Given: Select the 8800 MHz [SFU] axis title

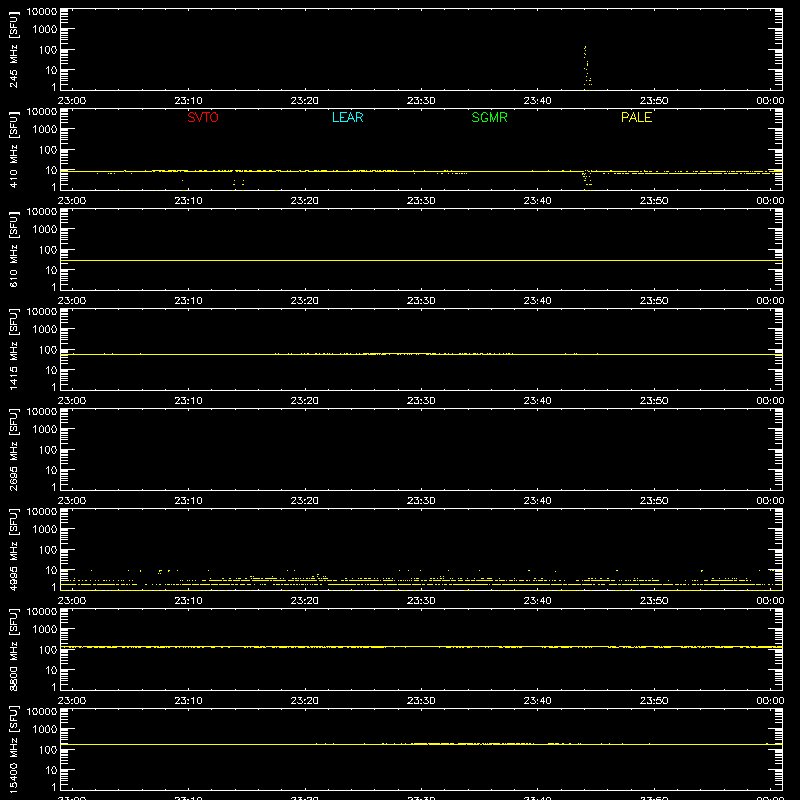Looking at the screenshot, I should coord(13,649).
